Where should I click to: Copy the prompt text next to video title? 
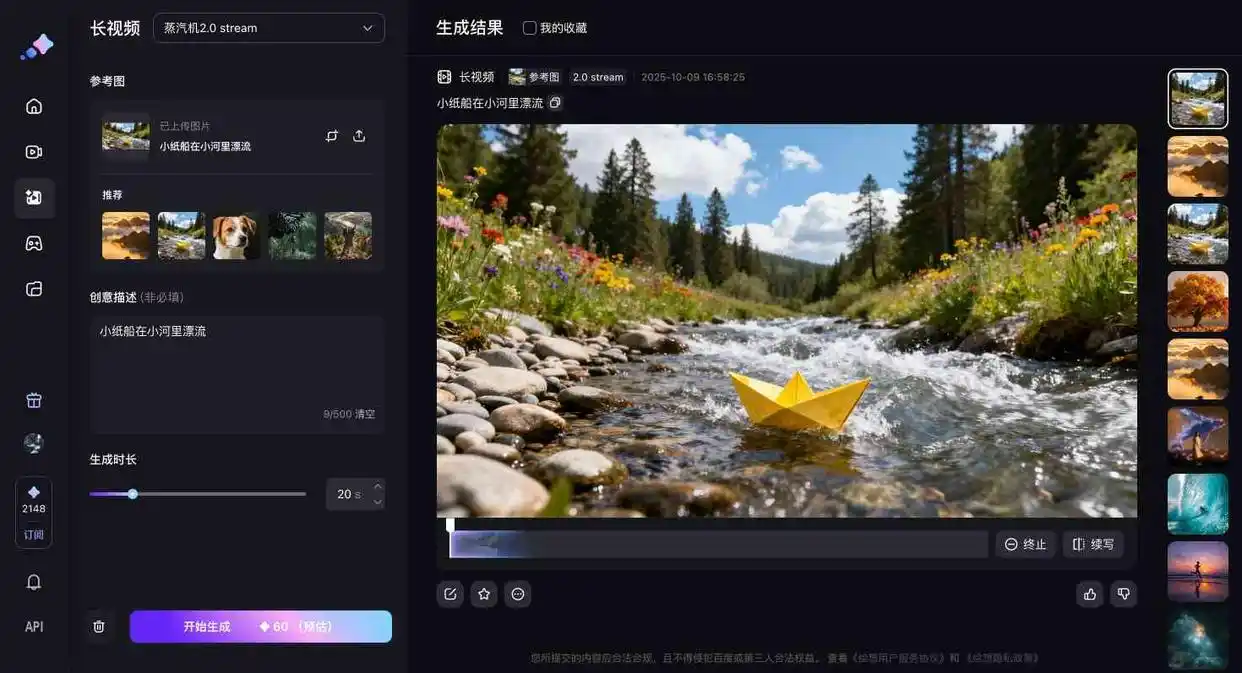556,103
